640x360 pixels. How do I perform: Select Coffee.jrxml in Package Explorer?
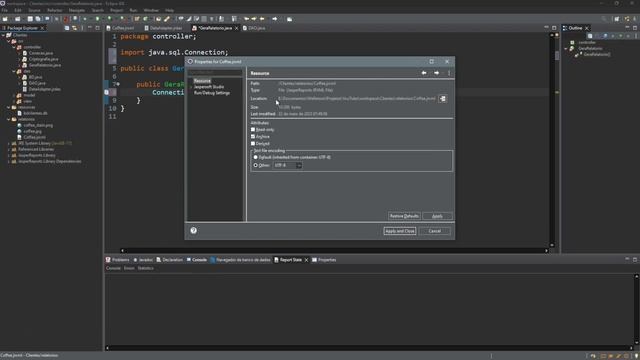point(34,137)
